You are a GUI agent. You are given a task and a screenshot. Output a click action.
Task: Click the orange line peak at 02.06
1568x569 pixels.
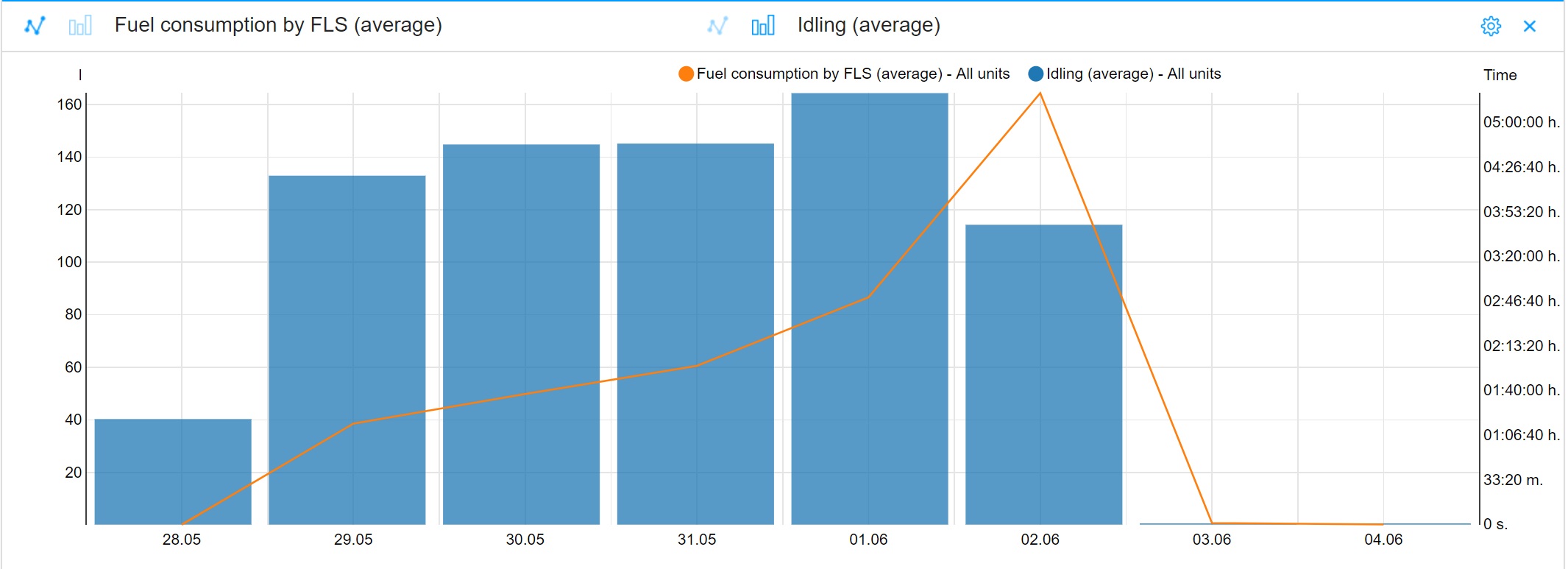[1040, 93]
